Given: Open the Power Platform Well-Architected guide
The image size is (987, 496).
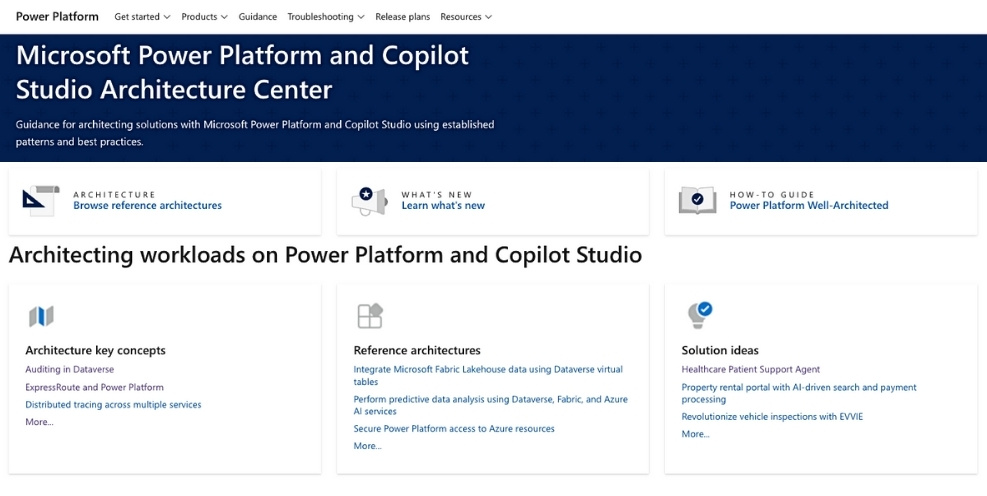Looking at the screenshot, I should (808, 206).
